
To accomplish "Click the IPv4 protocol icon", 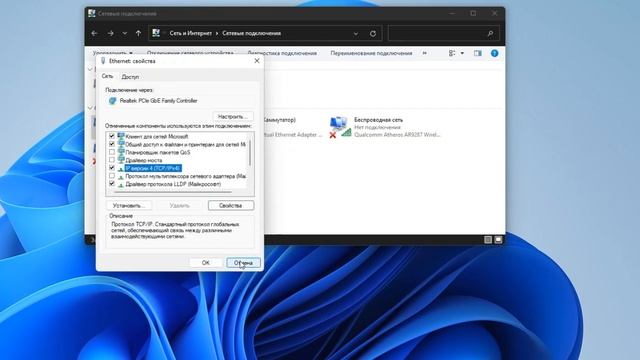I will coord(121,168).
